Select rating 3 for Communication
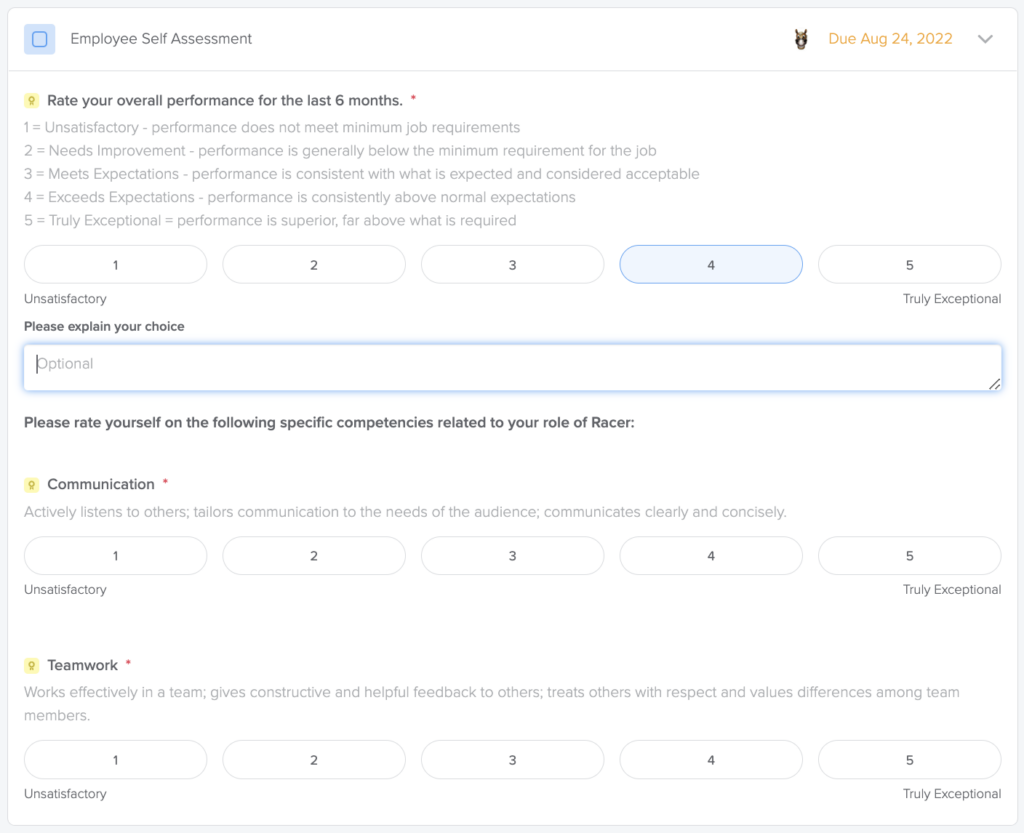 512,555
